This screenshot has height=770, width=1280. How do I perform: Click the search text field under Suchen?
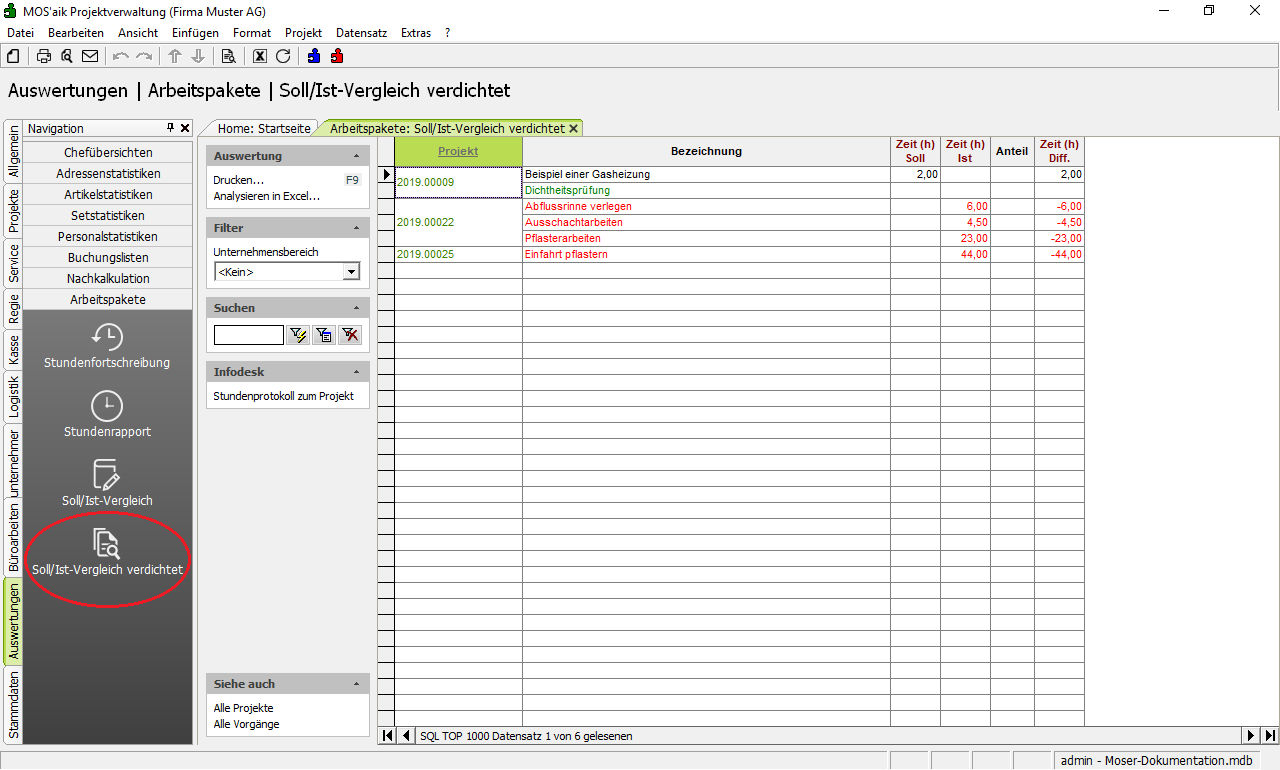click(248, 335)
